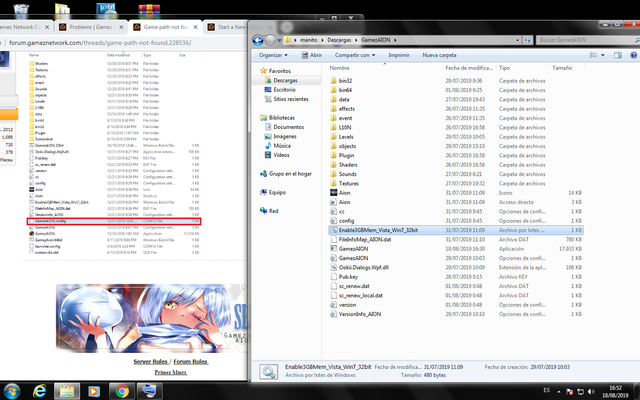Select the Aion icon file
This screenshot has height=400, width=640.
coord(344,193)
